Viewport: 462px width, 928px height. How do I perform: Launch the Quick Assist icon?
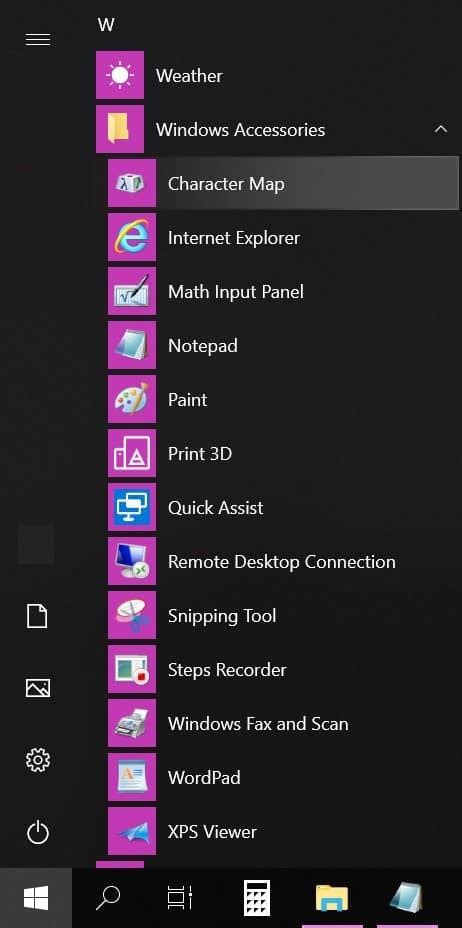coord(131,507)
